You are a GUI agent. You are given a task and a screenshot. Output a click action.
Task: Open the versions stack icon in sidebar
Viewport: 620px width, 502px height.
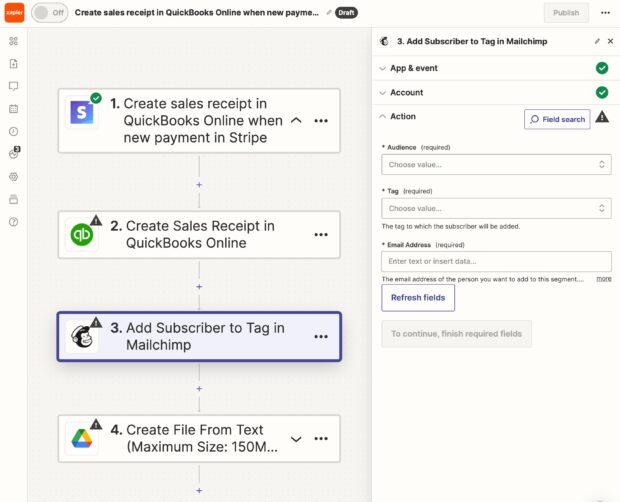[x=13, y=199]
